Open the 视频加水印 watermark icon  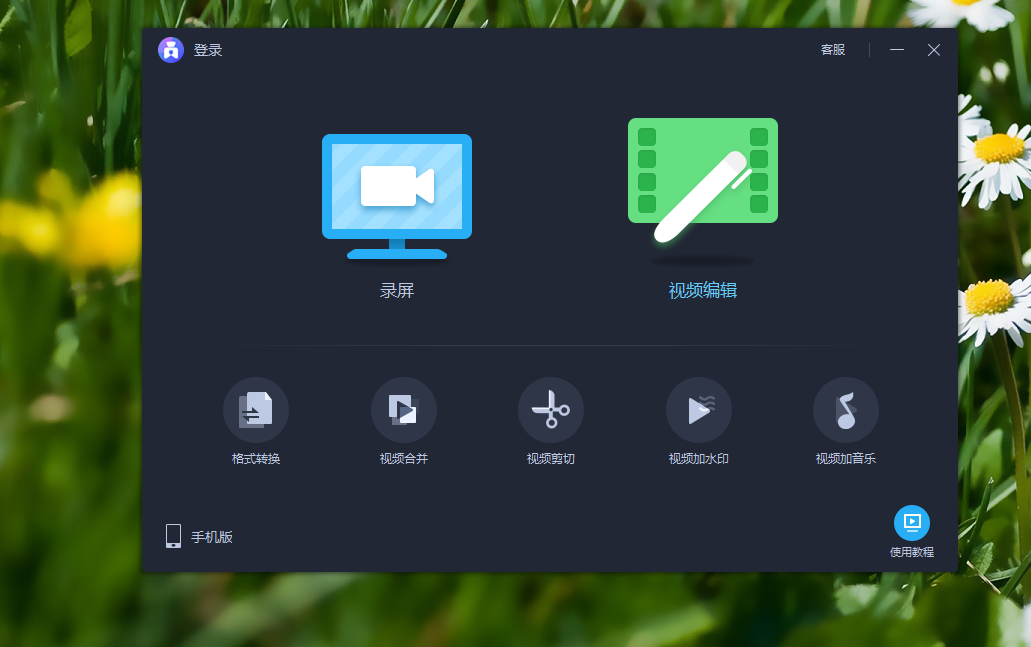(x=699, y=410)
